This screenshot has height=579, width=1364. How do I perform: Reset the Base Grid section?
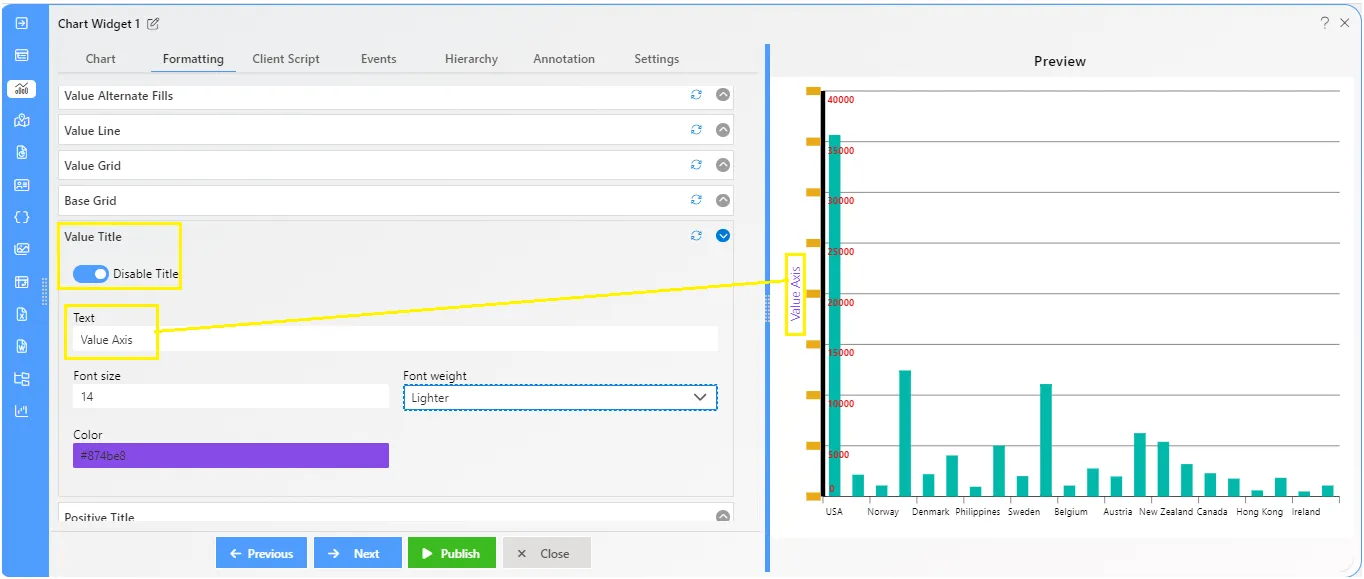click(696, 200)
